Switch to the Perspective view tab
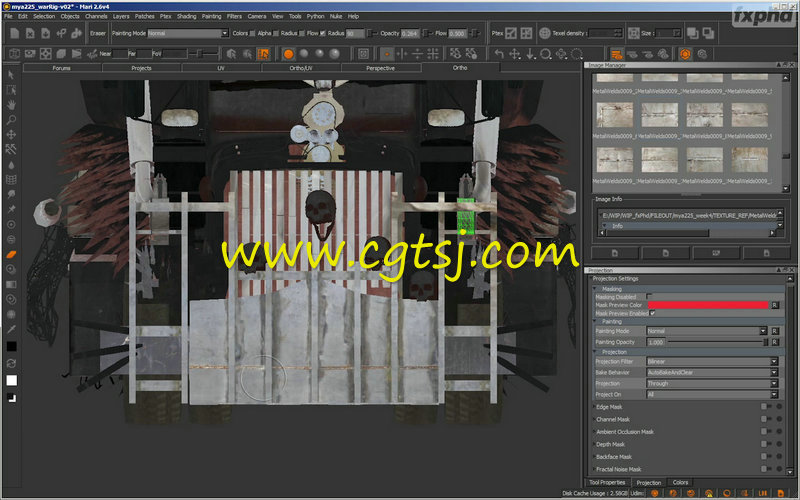Viewport: 800px width, 500px height. coord(381,68)
